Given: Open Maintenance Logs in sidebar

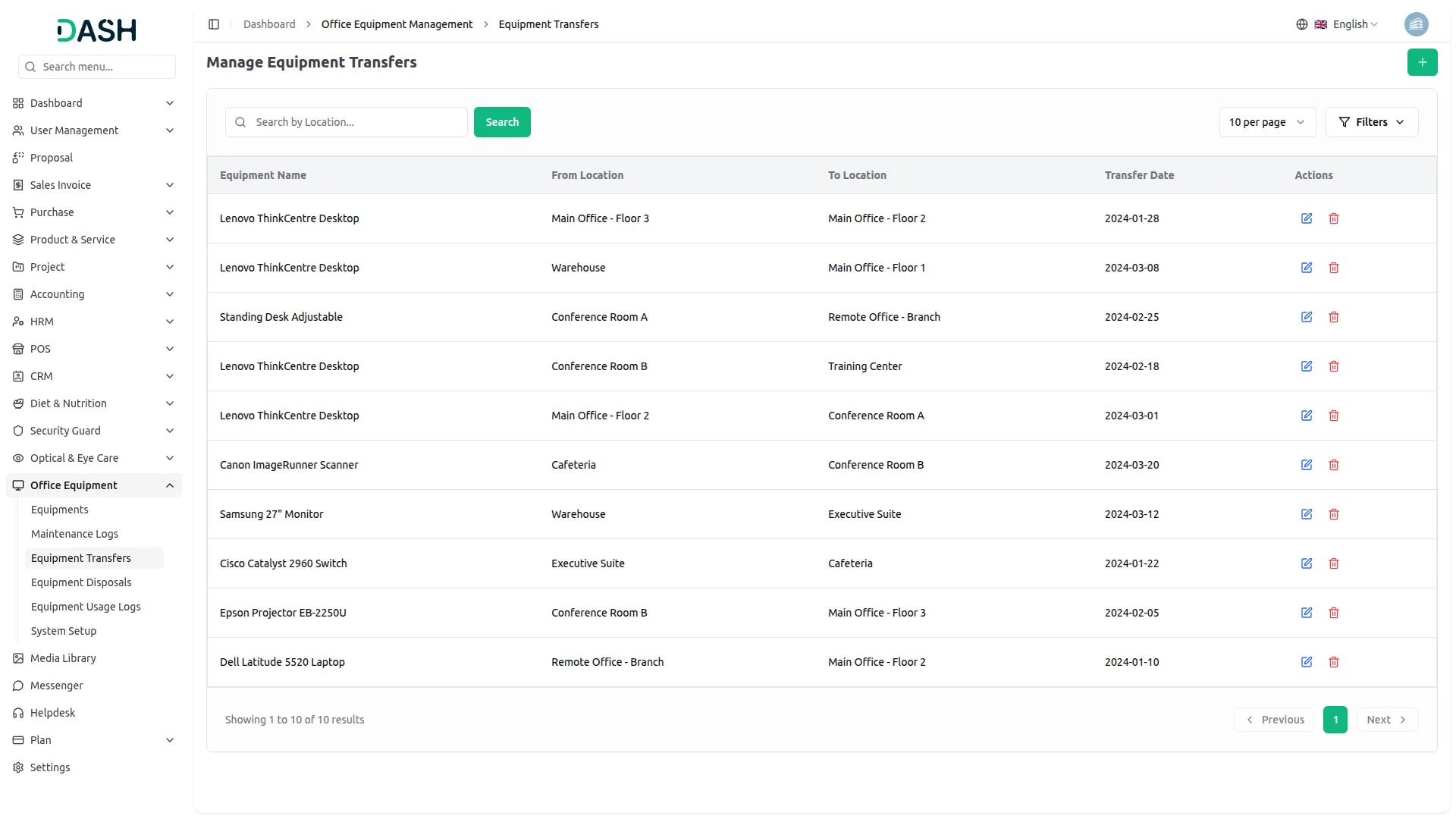Looking at the screenshot, I should point(74,534).
